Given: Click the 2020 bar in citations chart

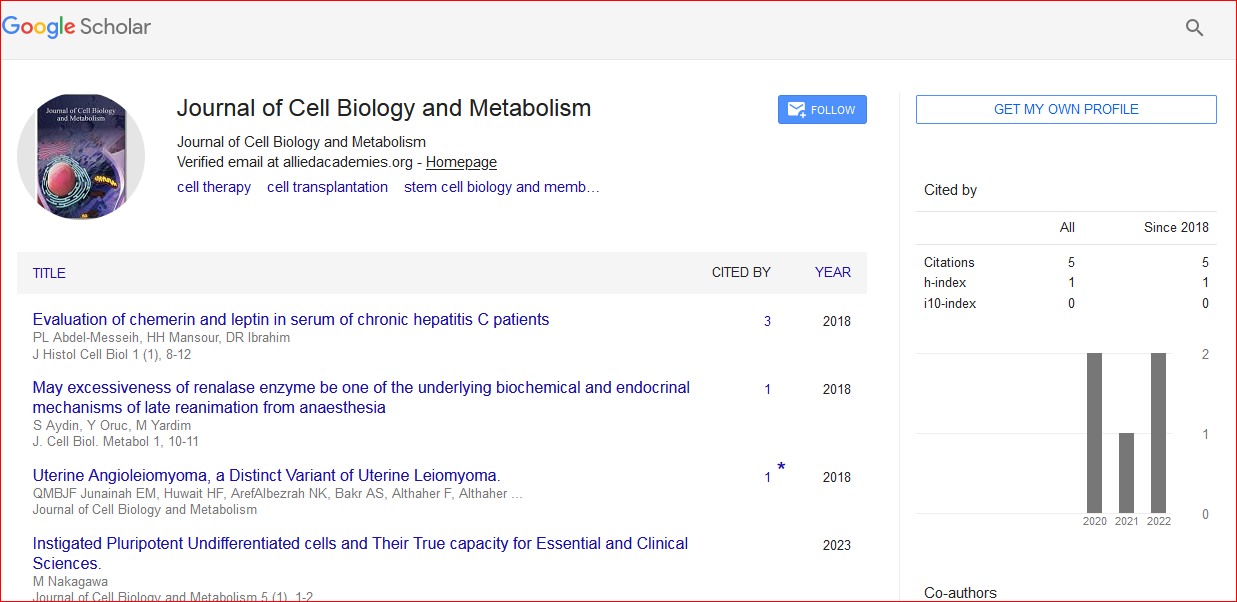Looking at the screenshot, I should pos(1094,433).
